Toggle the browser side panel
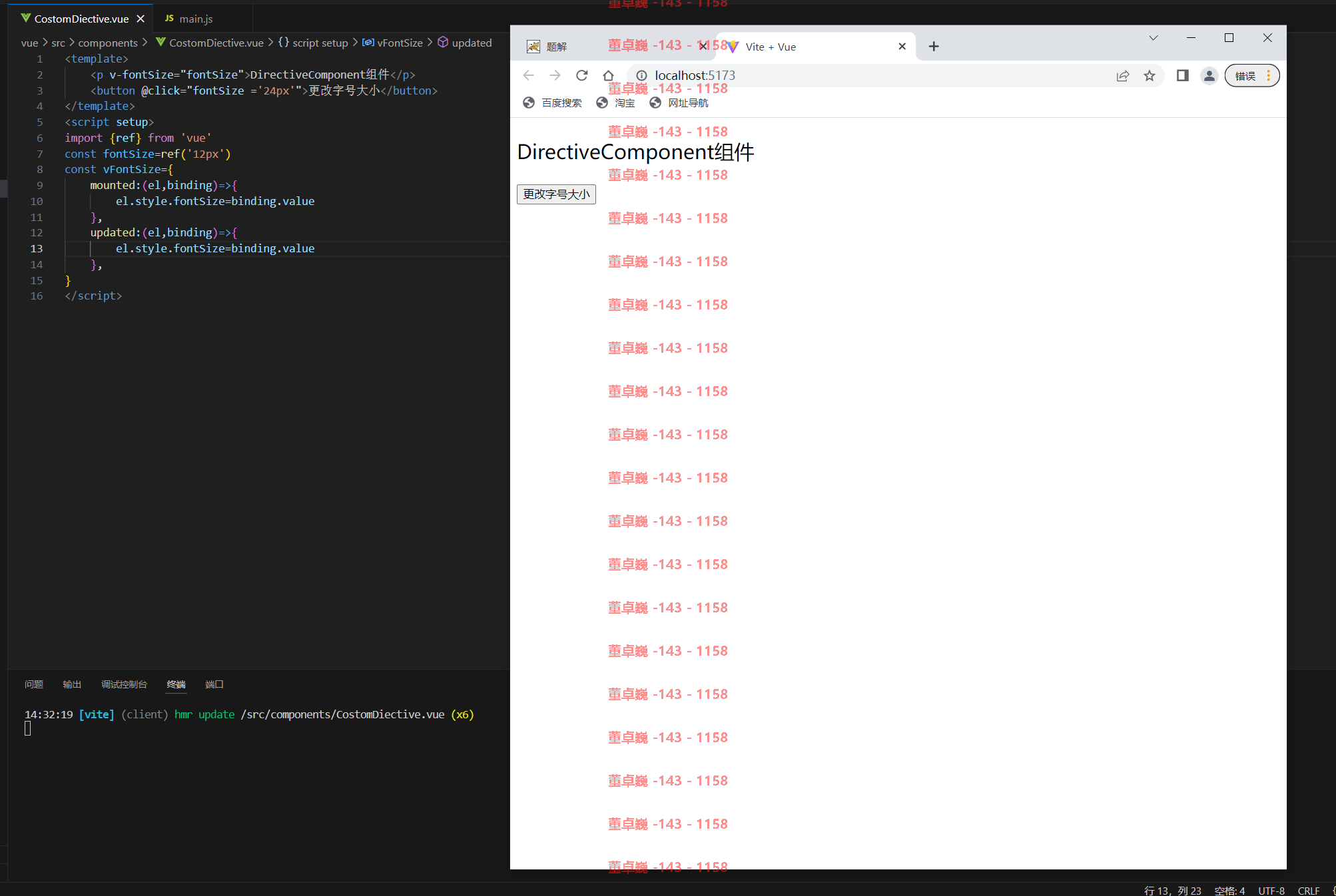This screenshot has width=1336, height=896. point(1183,75)
